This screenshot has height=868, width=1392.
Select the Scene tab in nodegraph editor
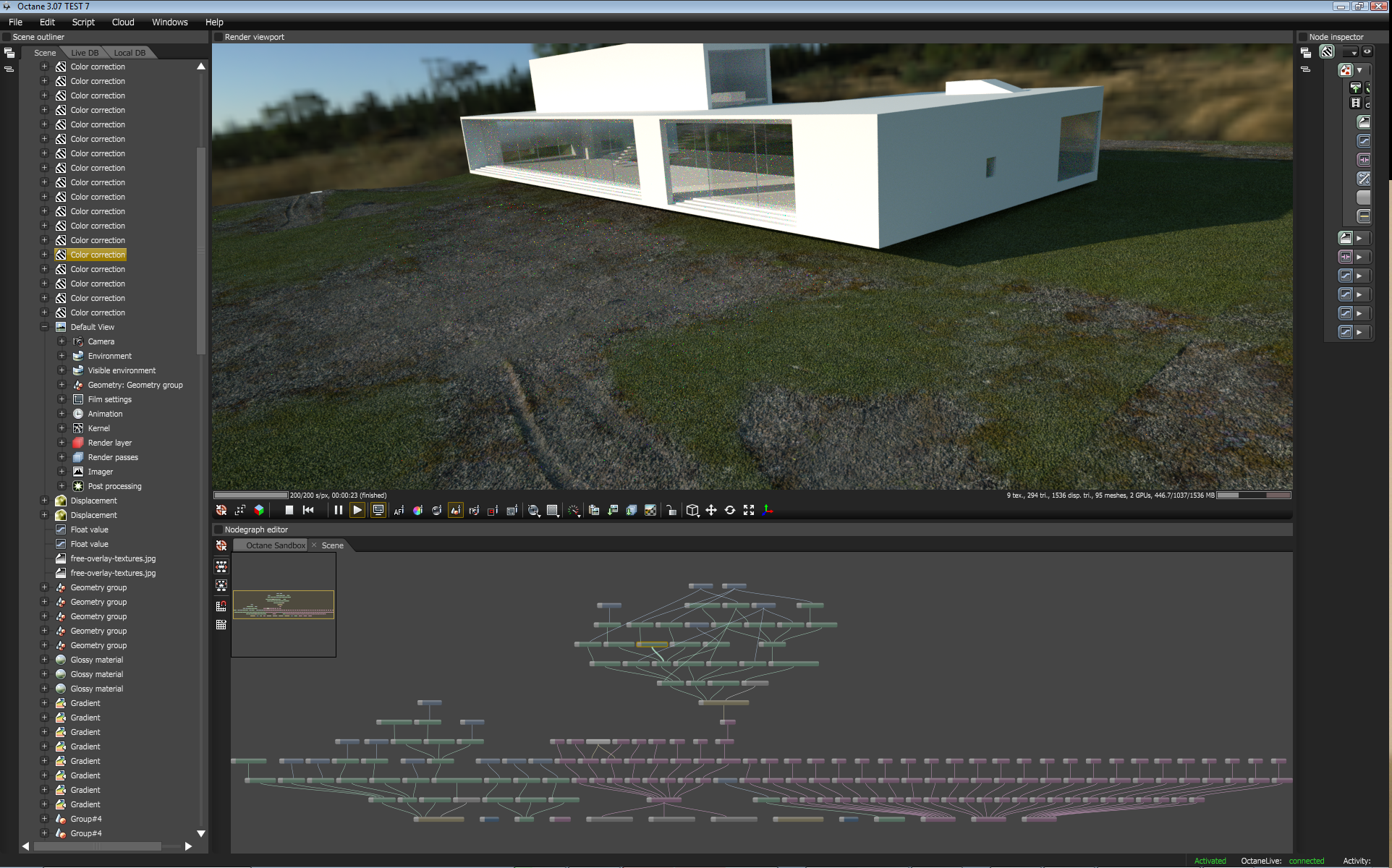click(332, 545)
